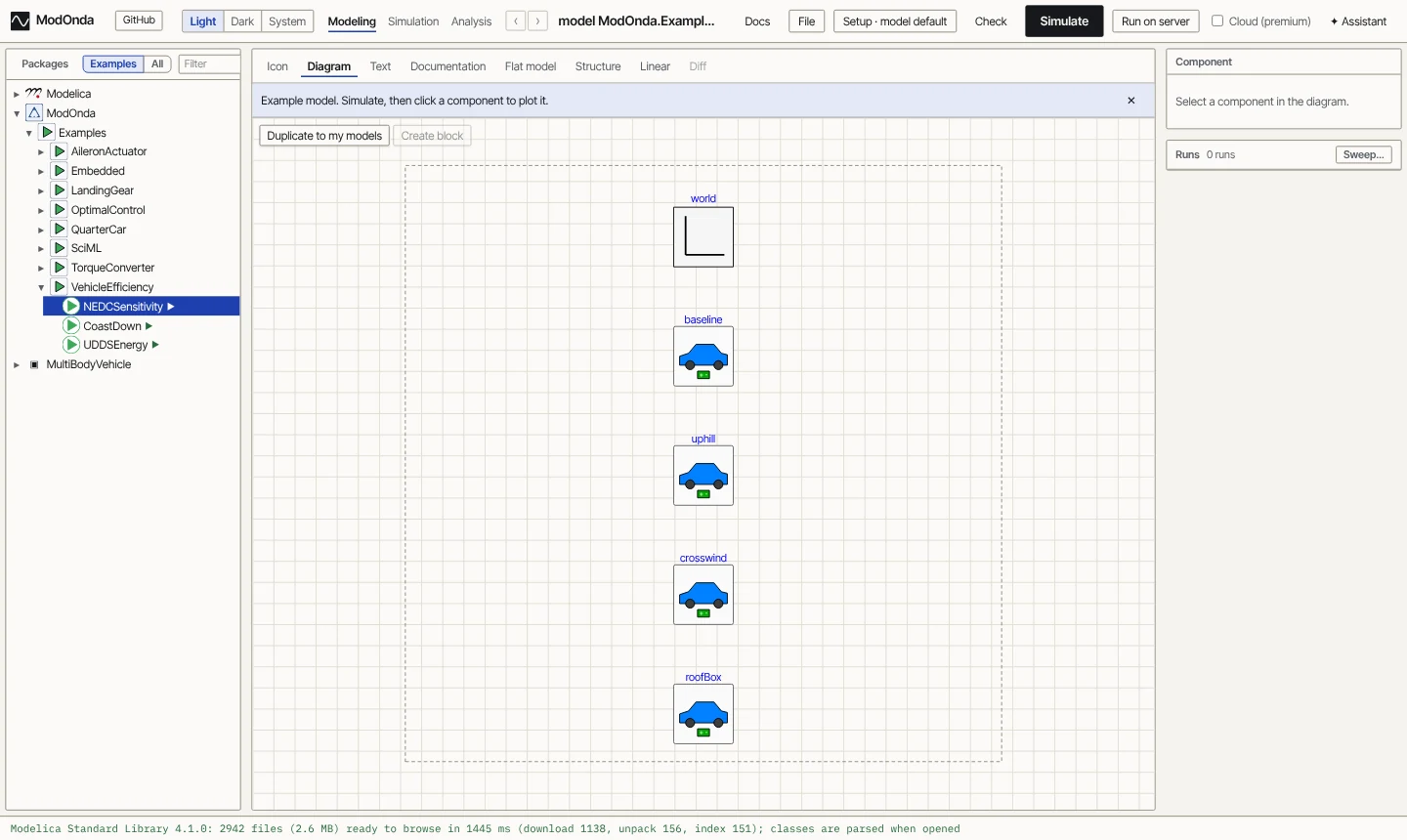The height and width of the screenshot is (840, 1407).
Task: Select the baseline car component
Action: tap(703, 357)
